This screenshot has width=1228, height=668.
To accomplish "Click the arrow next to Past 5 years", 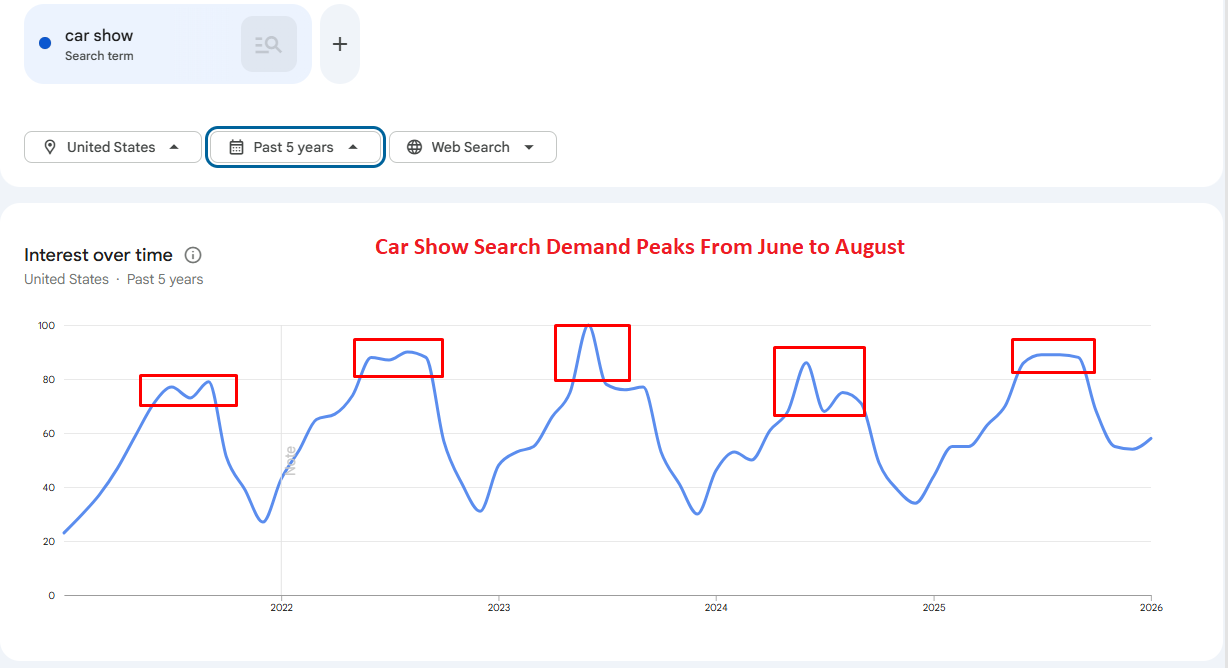I will [353, 147].
